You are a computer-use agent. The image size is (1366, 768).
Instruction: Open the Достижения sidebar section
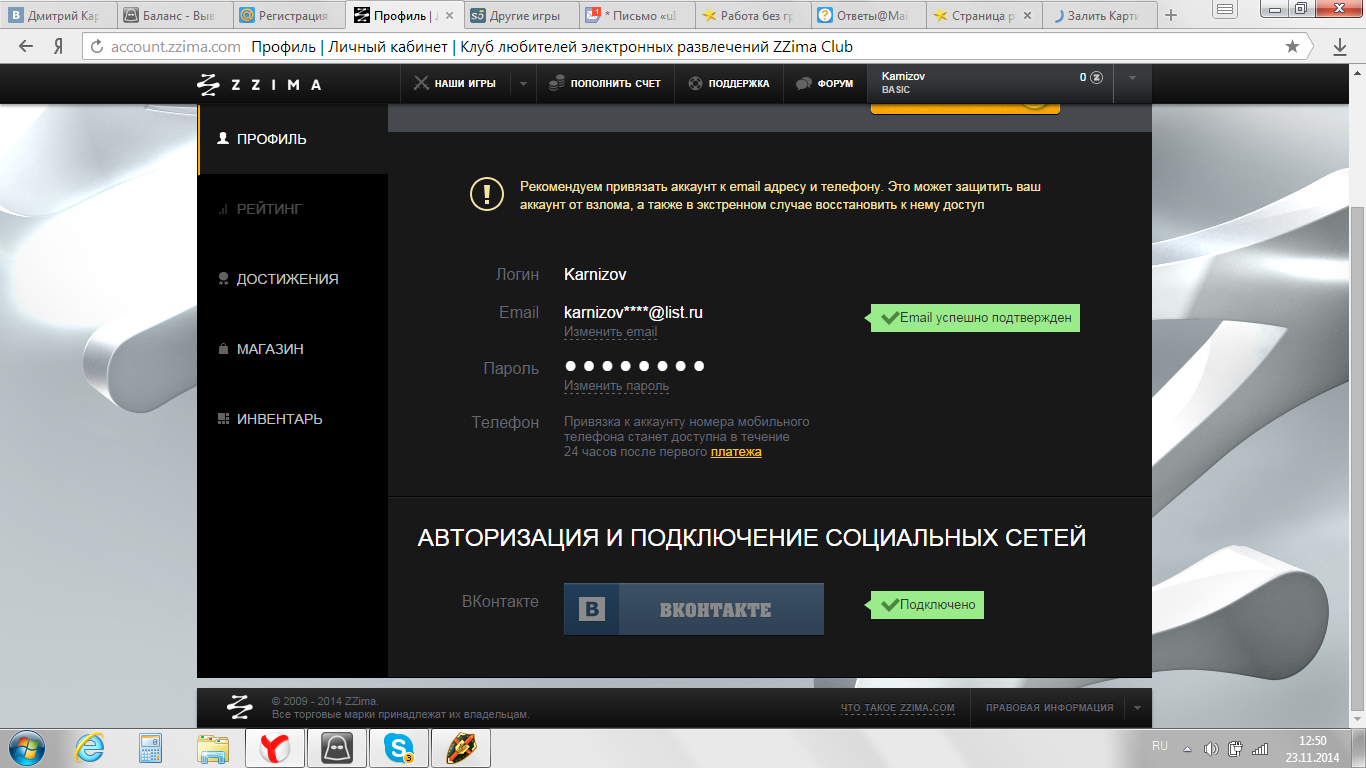pos(293,279)
